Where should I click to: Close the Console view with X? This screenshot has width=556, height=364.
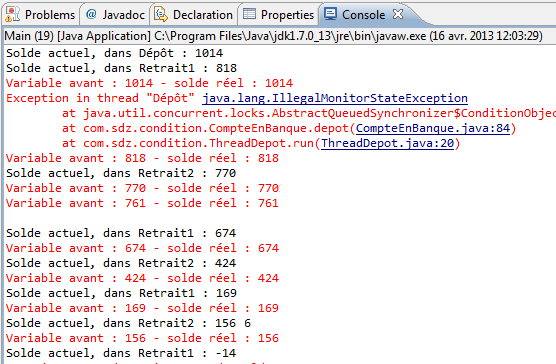coord(398,14)
